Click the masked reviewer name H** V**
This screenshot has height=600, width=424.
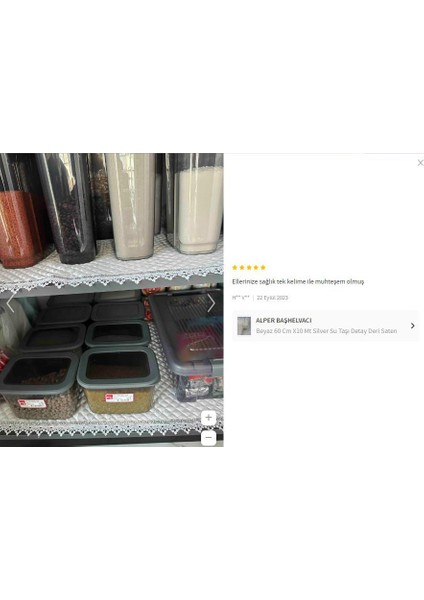point(241,298)
